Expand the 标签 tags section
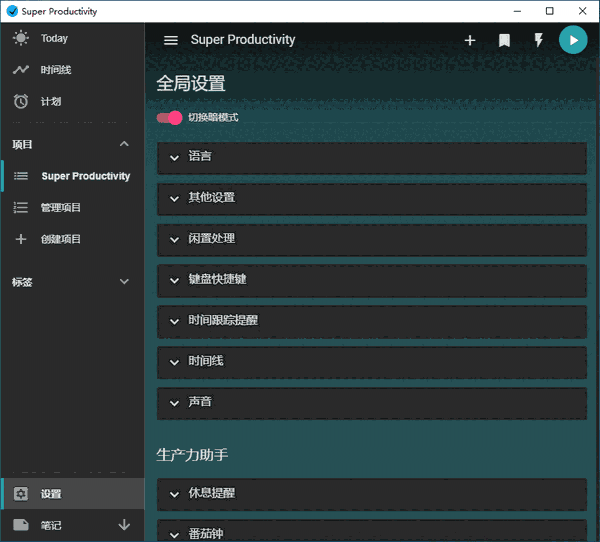This screenshot has width=600, height=542. (124, 282)
